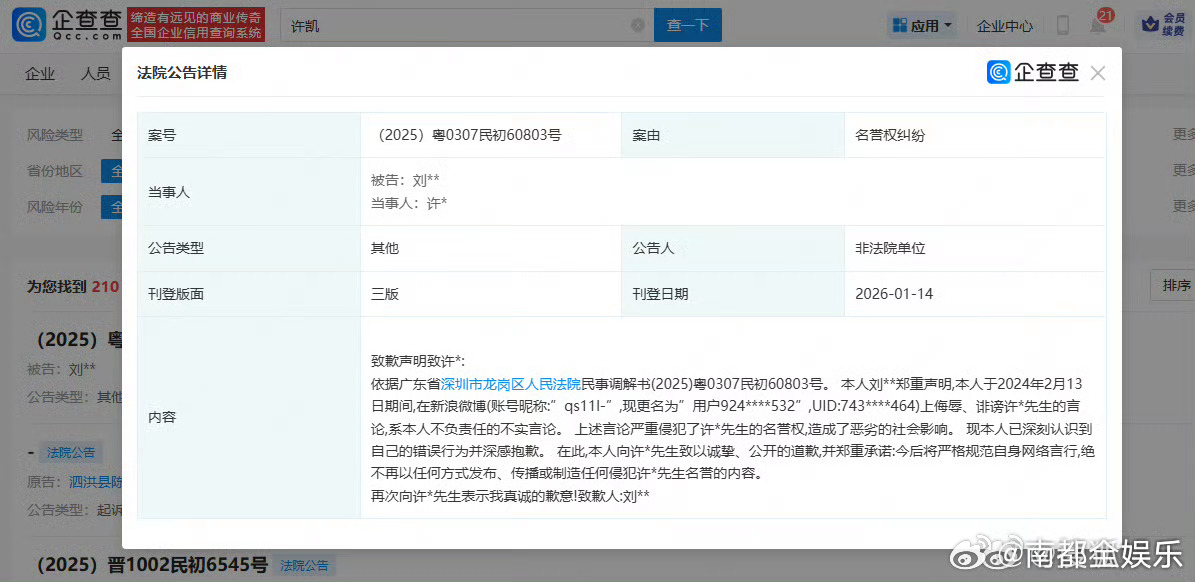Go to 企业中心 in the header
This screenshot has height=582, width=1195.
point(1004,26)
